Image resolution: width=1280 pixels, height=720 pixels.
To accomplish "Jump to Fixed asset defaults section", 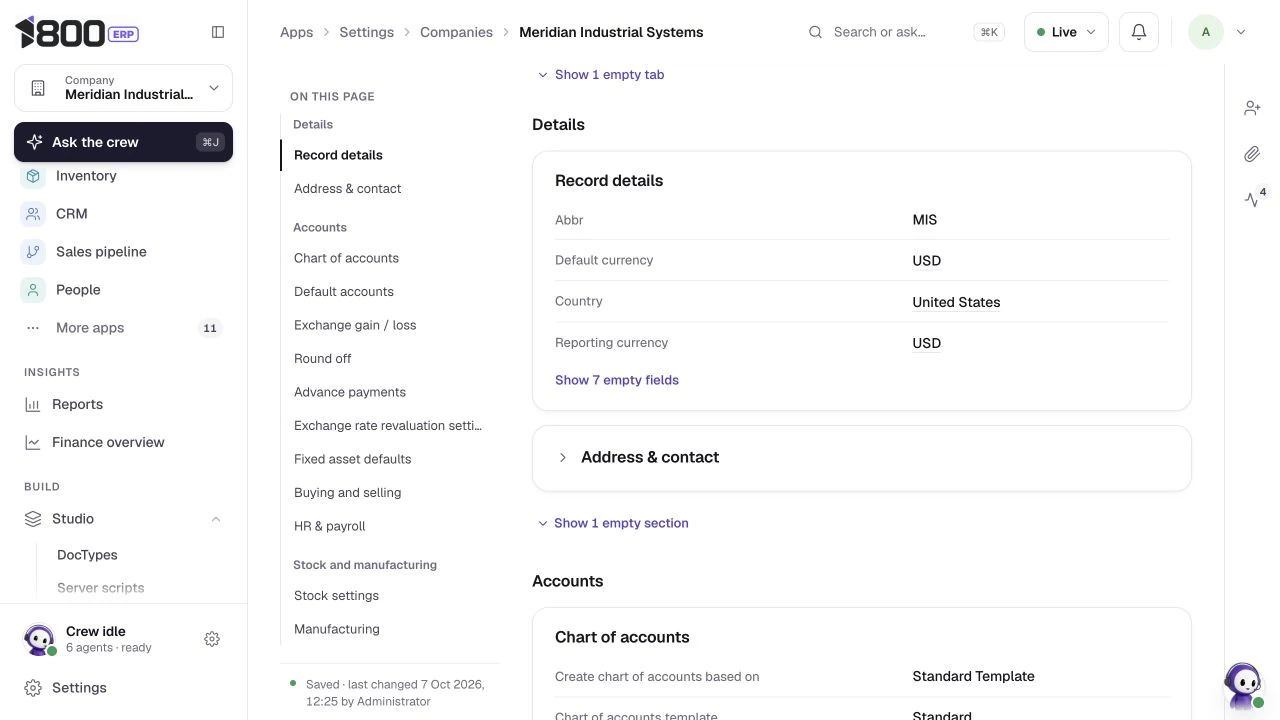I will [x=353, y=459].
